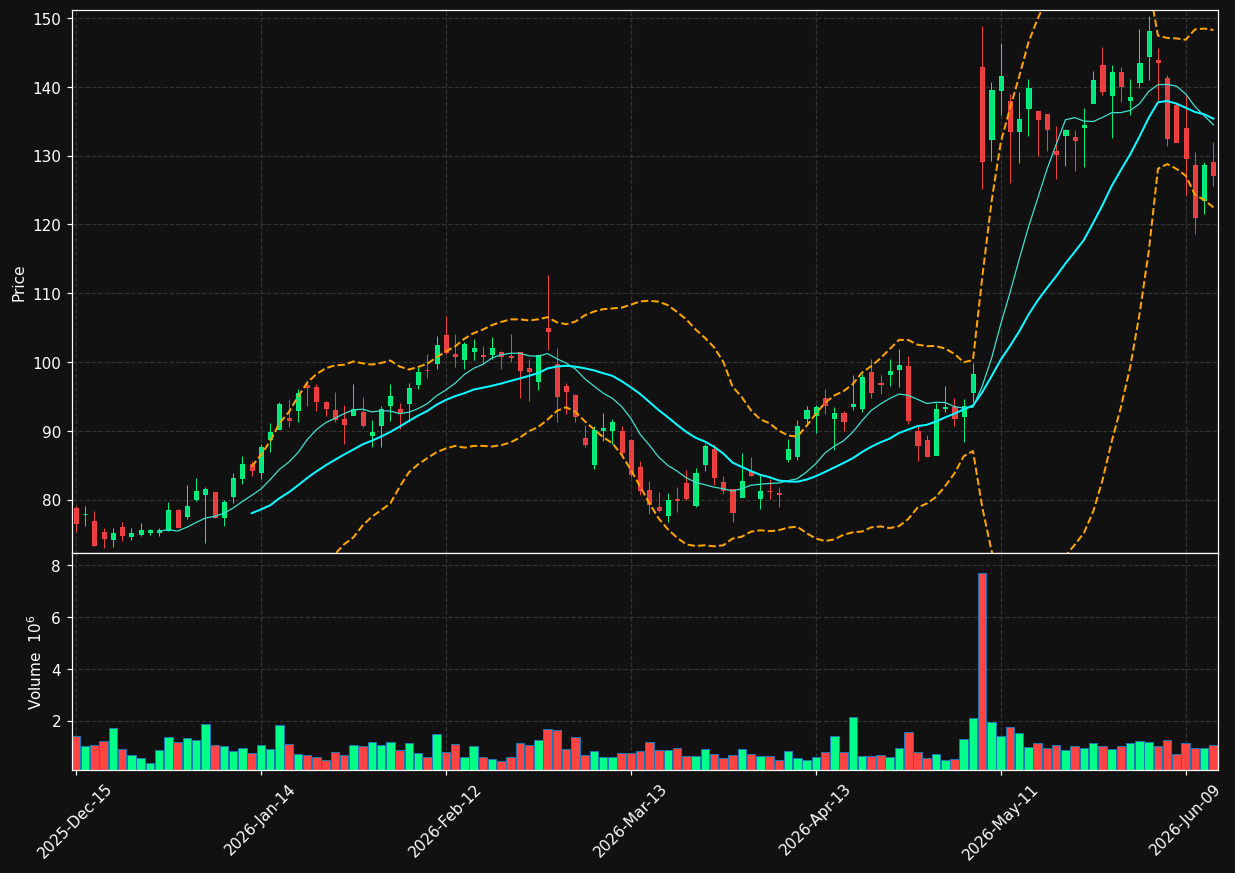This screenshot has height=873, width=1235.
Task: Click the Volume 10⁶ axis title
Action: [x=34, y=662]
